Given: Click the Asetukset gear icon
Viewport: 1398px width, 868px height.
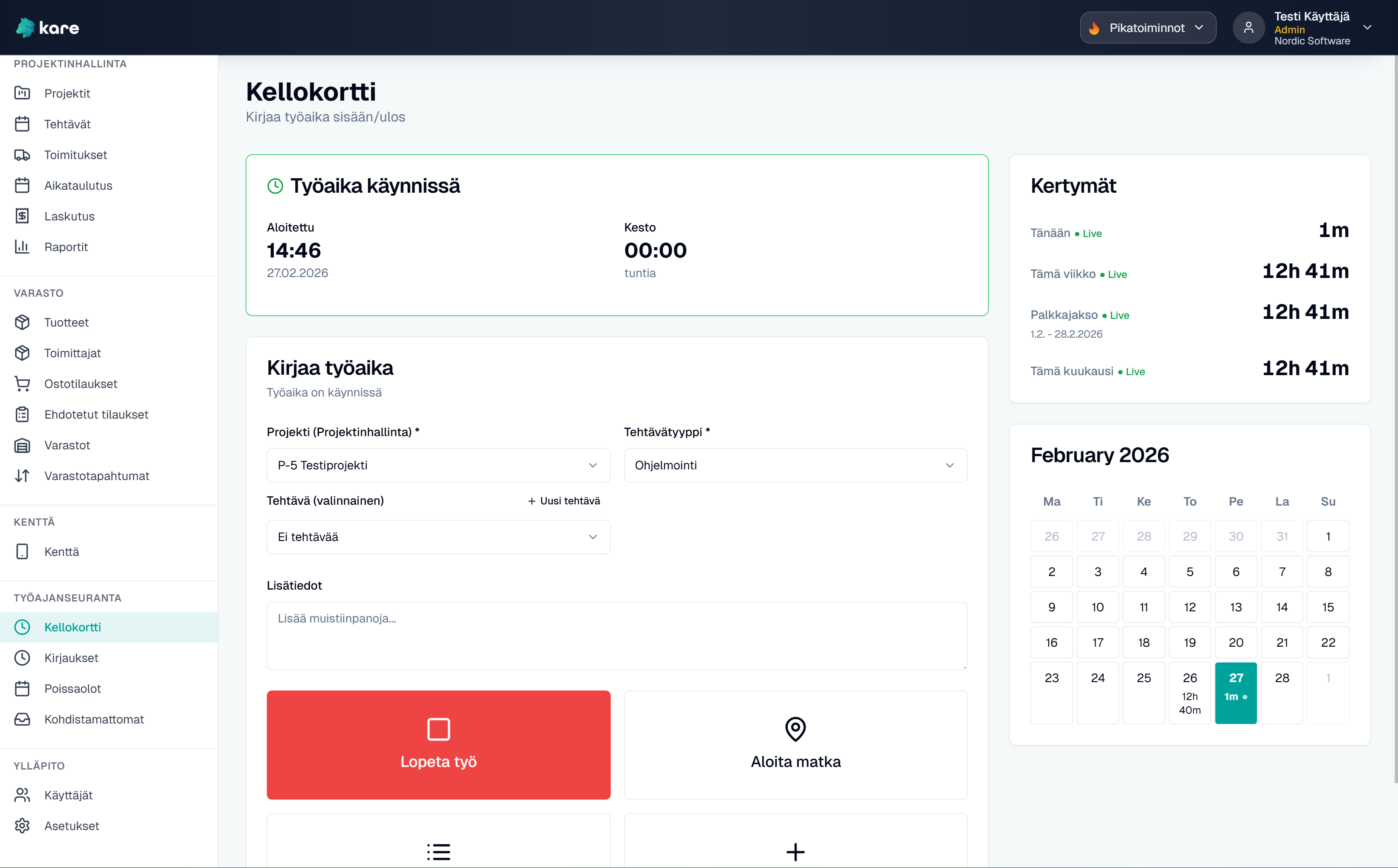Looking at the screenshot, I should [22, 826].
